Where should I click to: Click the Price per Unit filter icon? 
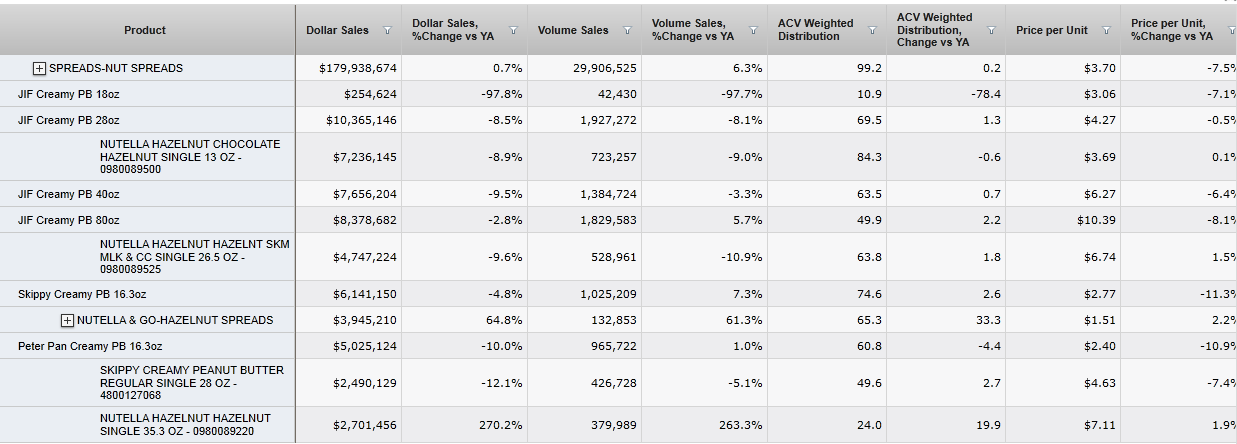click(1106, 31)
